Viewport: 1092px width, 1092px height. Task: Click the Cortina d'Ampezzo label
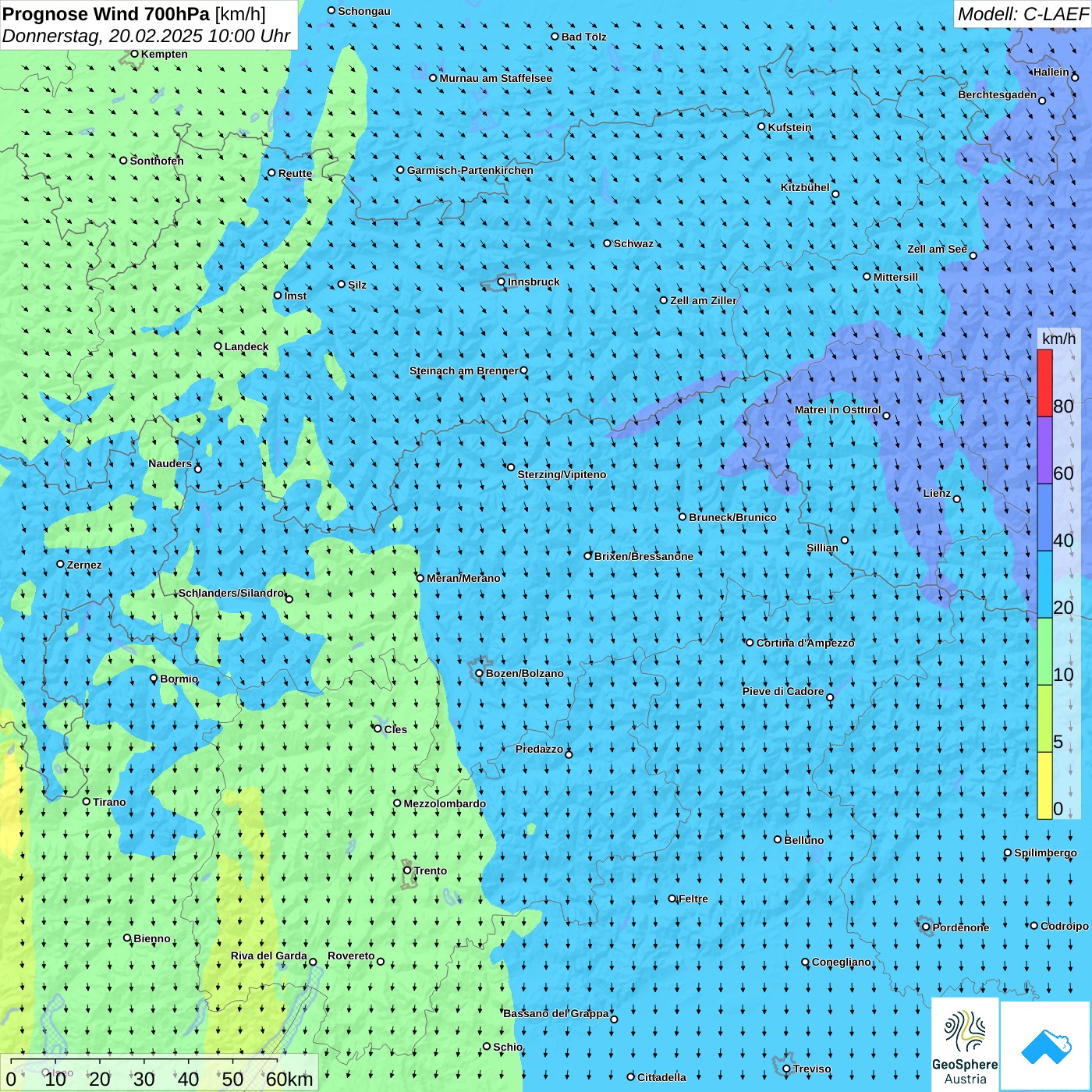click(805, 643)
